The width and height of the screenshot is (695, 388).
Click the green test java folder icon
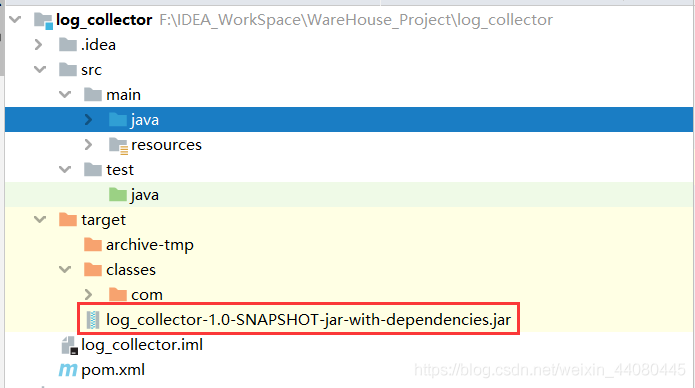(117, 195)
